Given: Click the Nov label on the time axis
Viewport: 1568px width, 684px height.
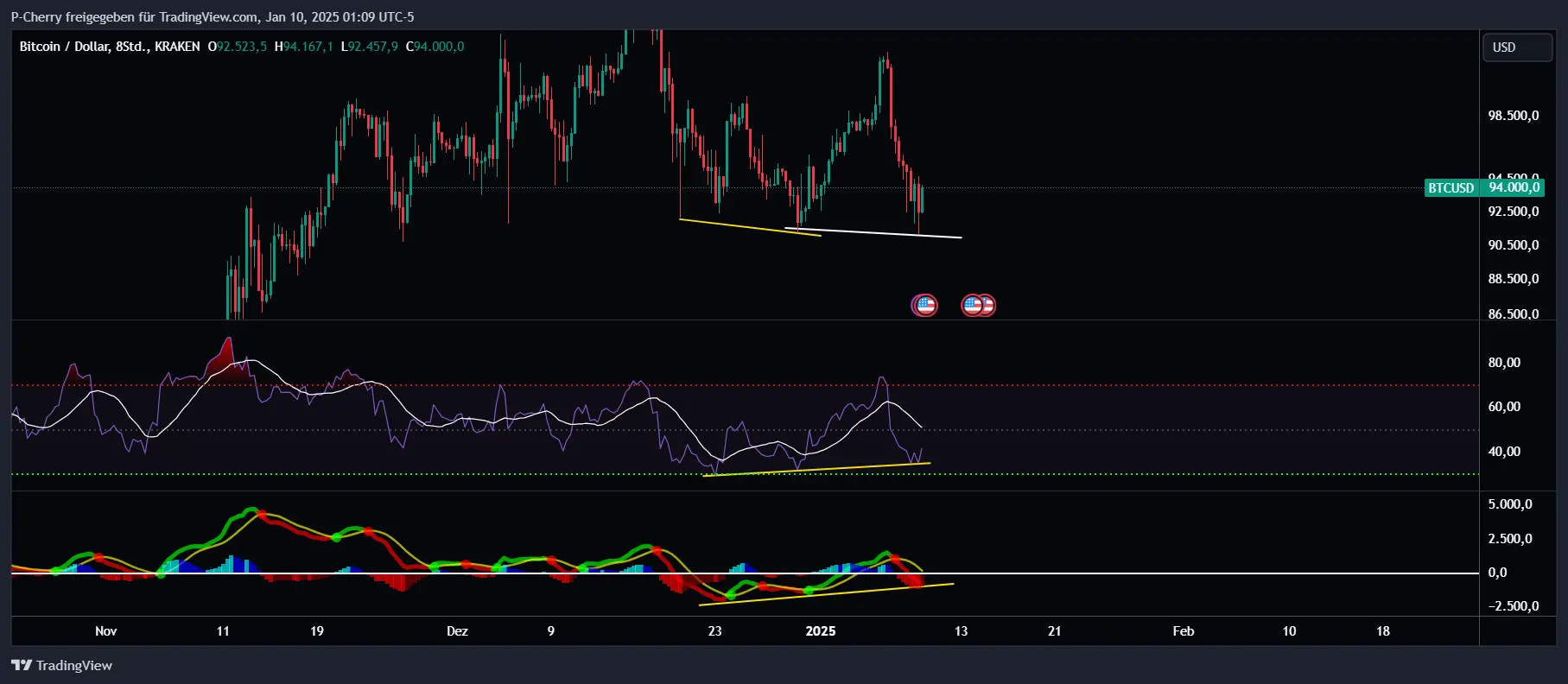Looking at the screenshot, I should tap(105, 631).
